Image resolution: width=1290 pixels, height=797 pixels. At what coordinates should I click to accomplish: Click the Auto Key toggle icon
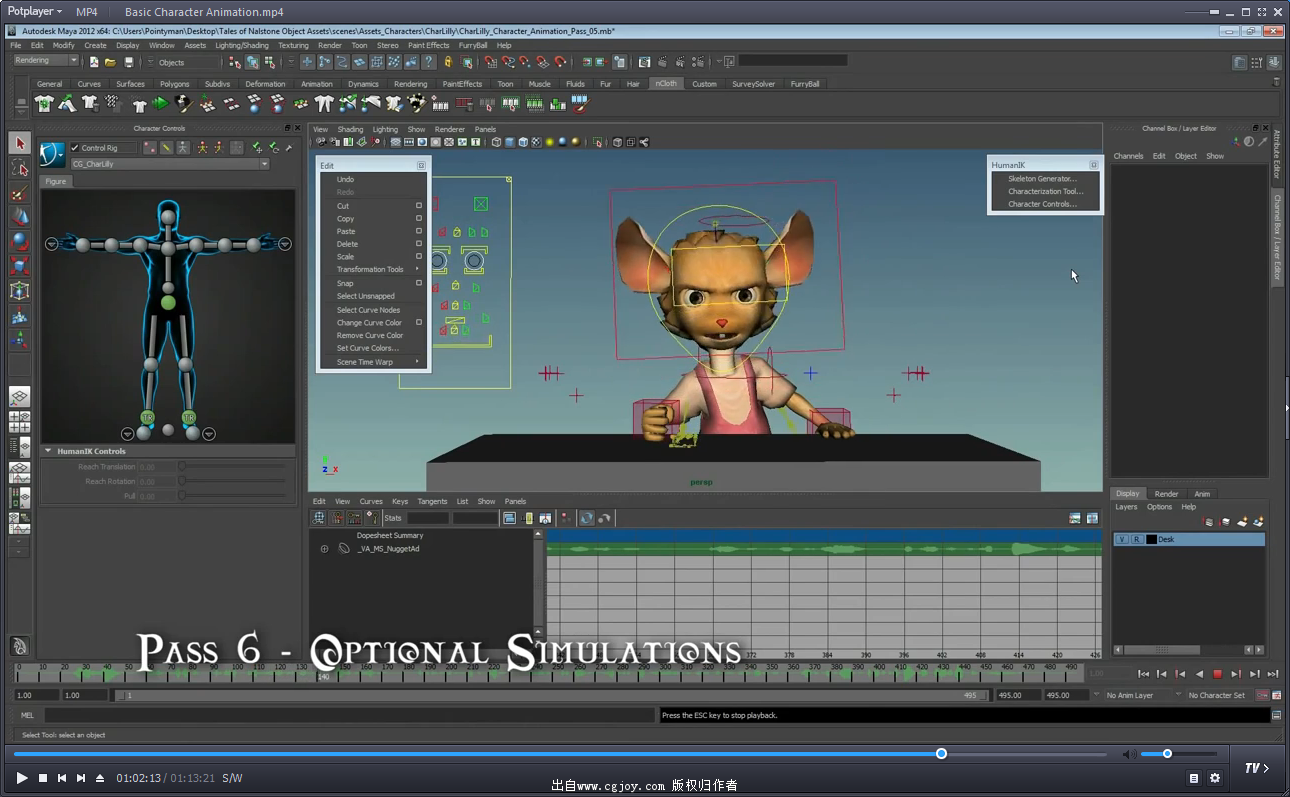point(1262,695)
